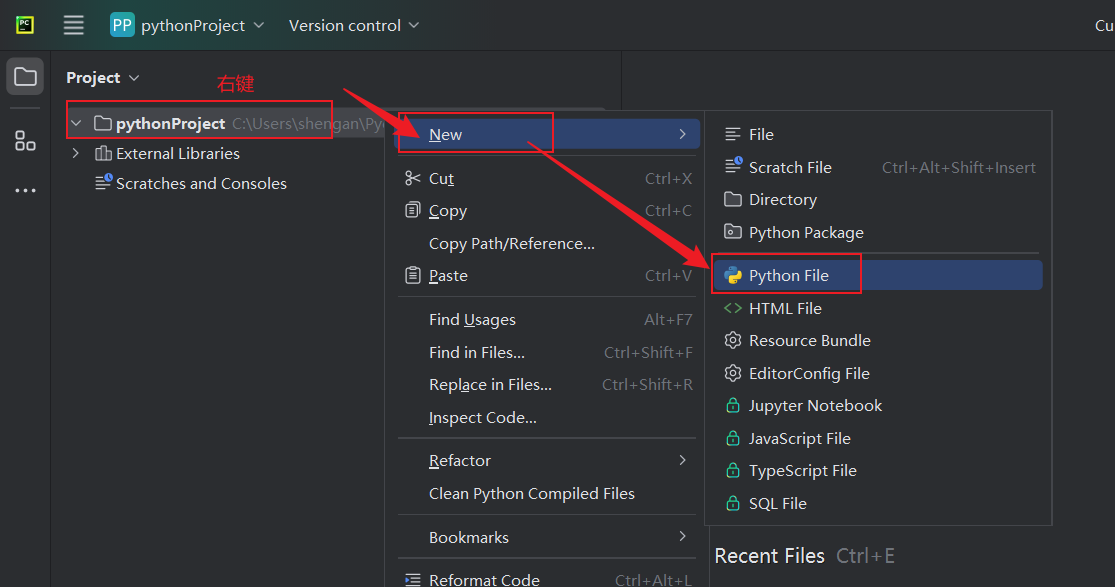Collapse the pythonProject root folder

click(76, 123)
